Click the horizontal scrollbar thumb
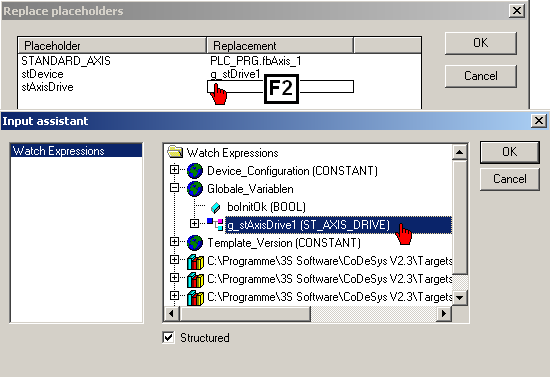 [x=245, y=313]
